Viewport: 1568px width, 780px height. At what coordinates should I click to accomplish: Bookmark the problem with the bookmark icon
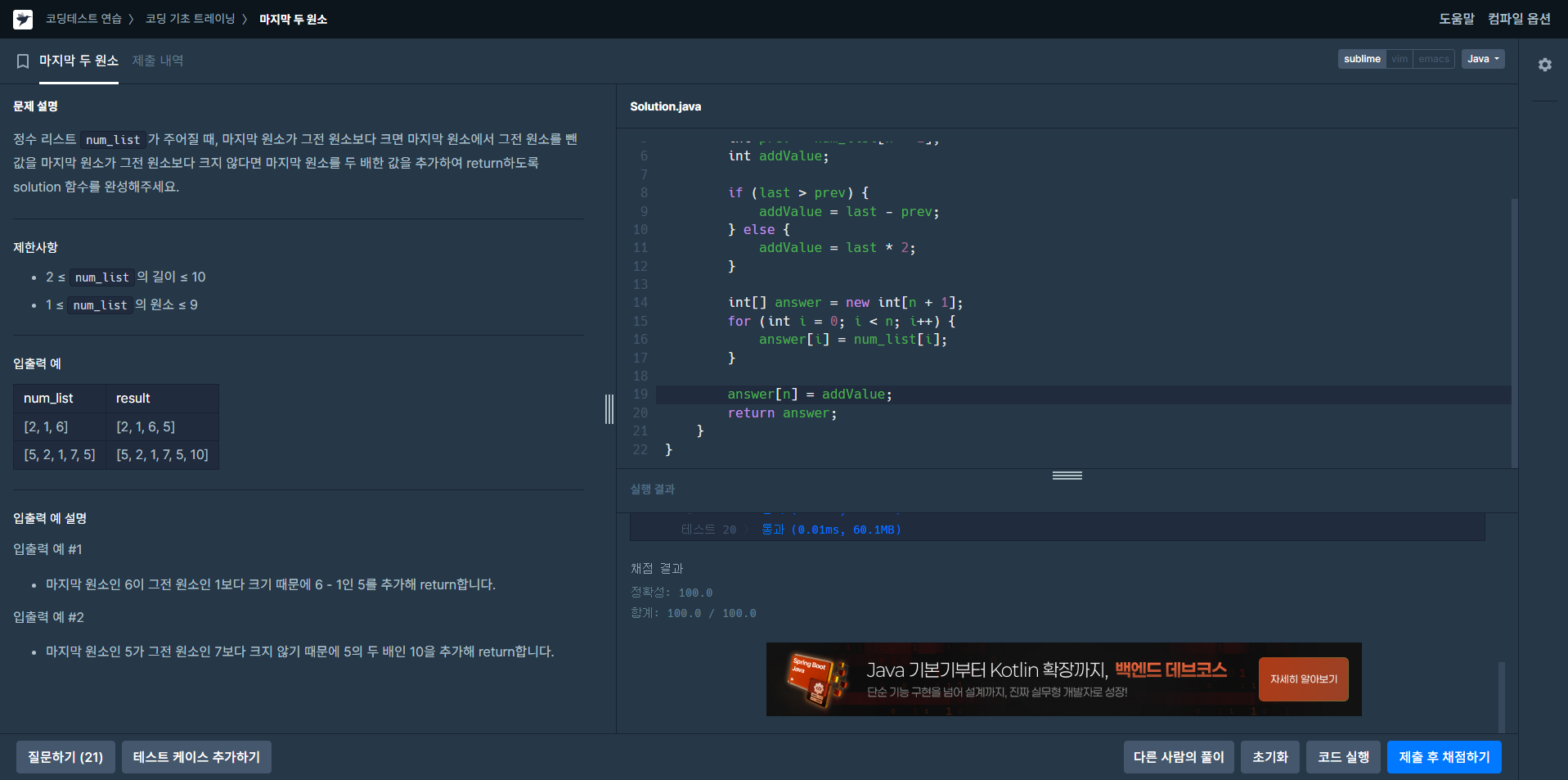[23, 61]
